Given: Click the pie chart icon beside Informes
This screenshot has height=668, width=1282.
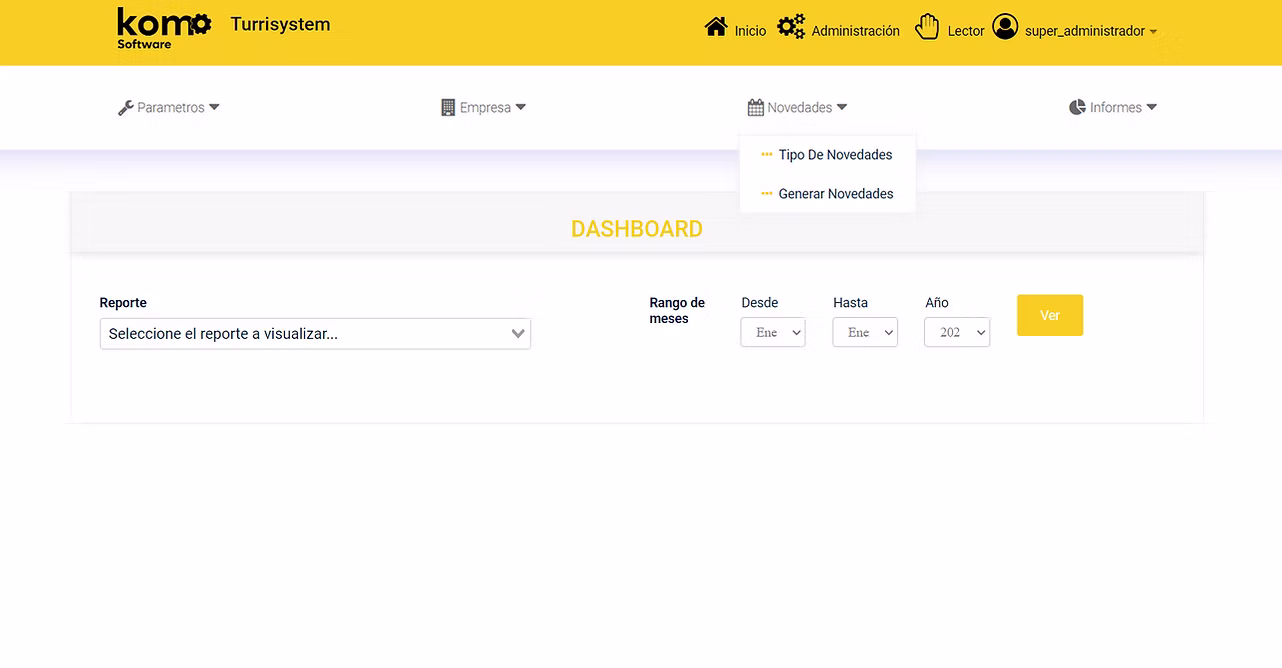Looking at the screenshot, I should pos(1077,108).
